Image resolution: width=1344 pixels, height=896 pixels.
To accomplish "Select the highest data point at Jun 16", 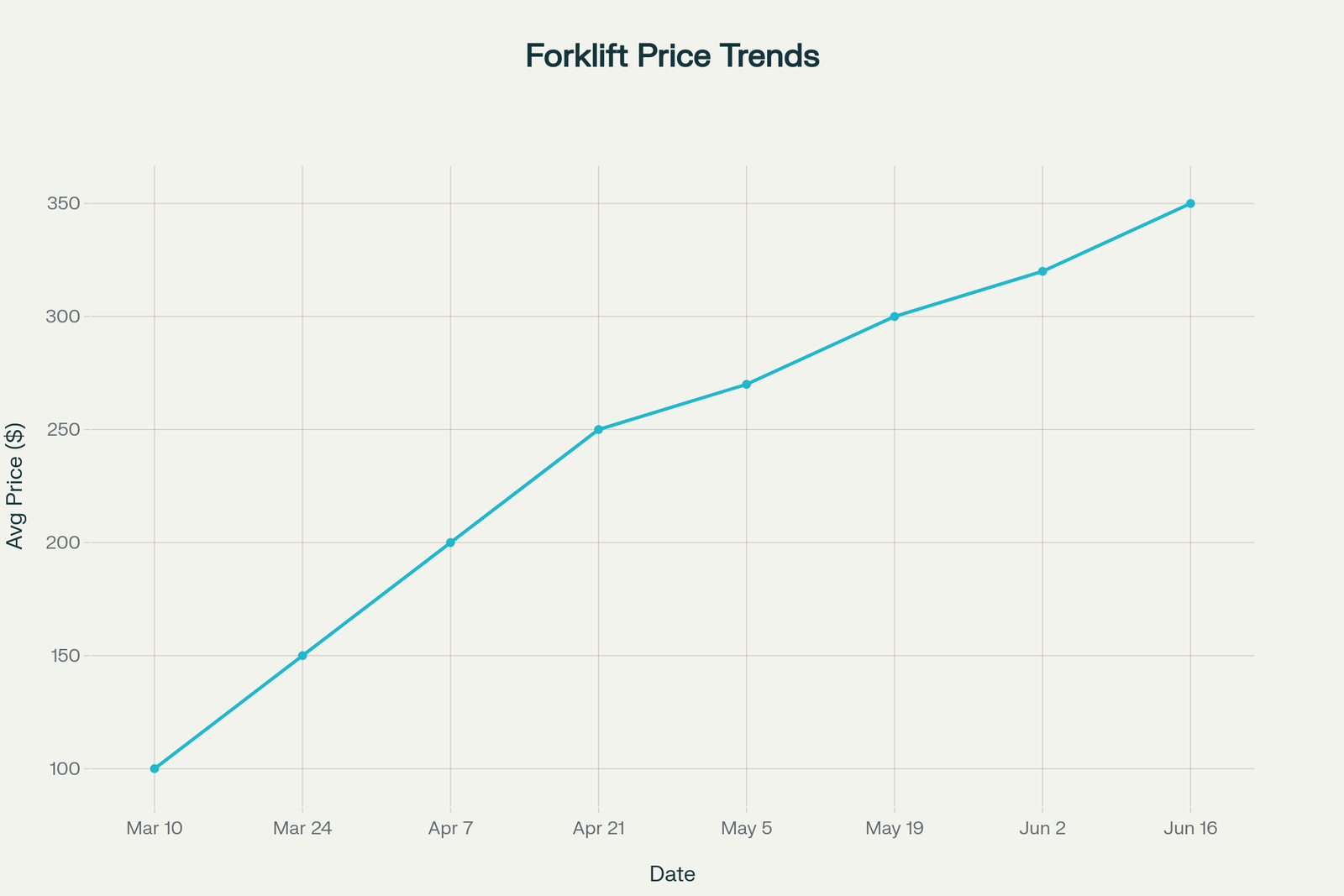I will pyautogui.click(x=1190, y=203).
